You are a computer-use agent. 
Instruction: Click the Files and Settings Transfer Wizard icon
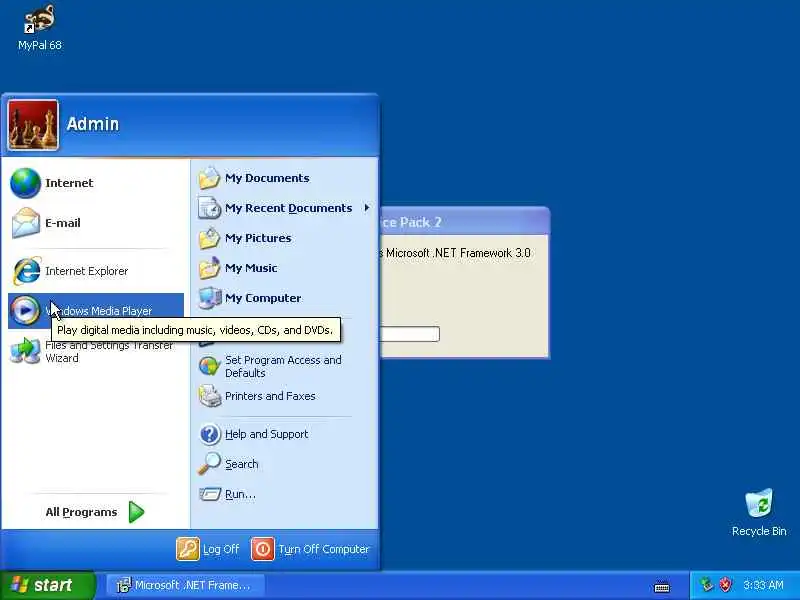click(x=25, y=351)
